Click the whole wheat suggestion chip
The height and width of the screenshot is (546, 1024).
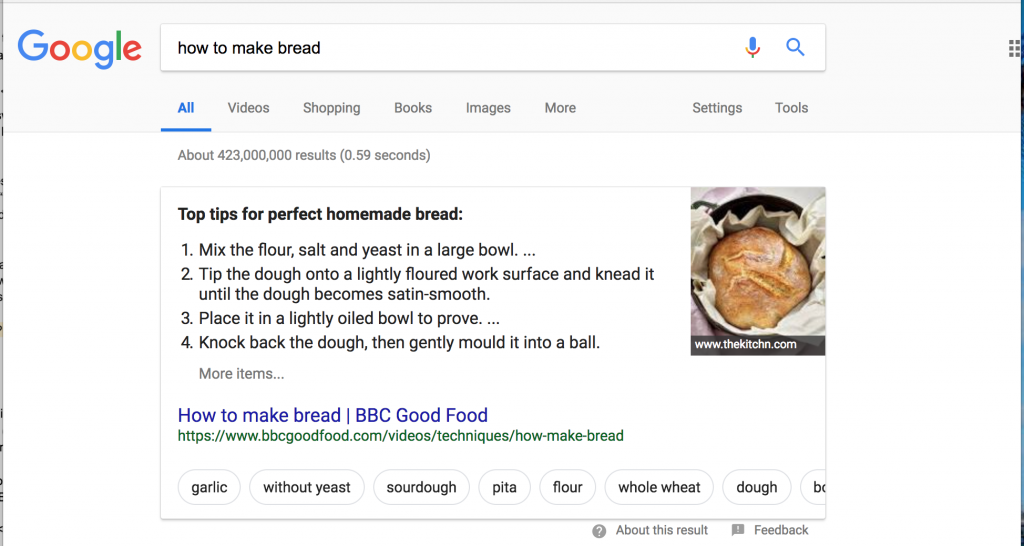coord(659,488)
